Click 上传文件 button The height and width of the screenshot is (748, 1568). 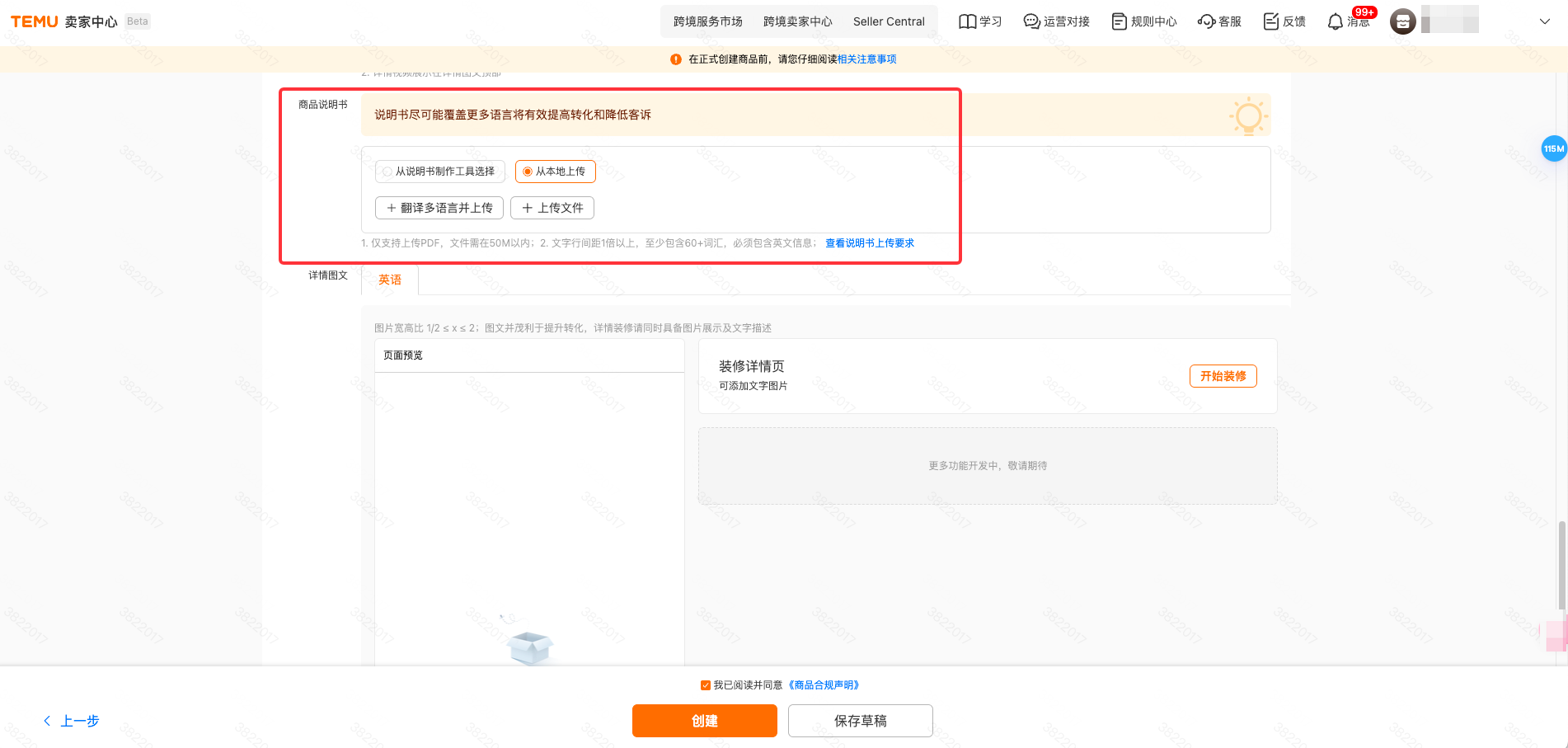pyautogui.click(x=552, y=208)
